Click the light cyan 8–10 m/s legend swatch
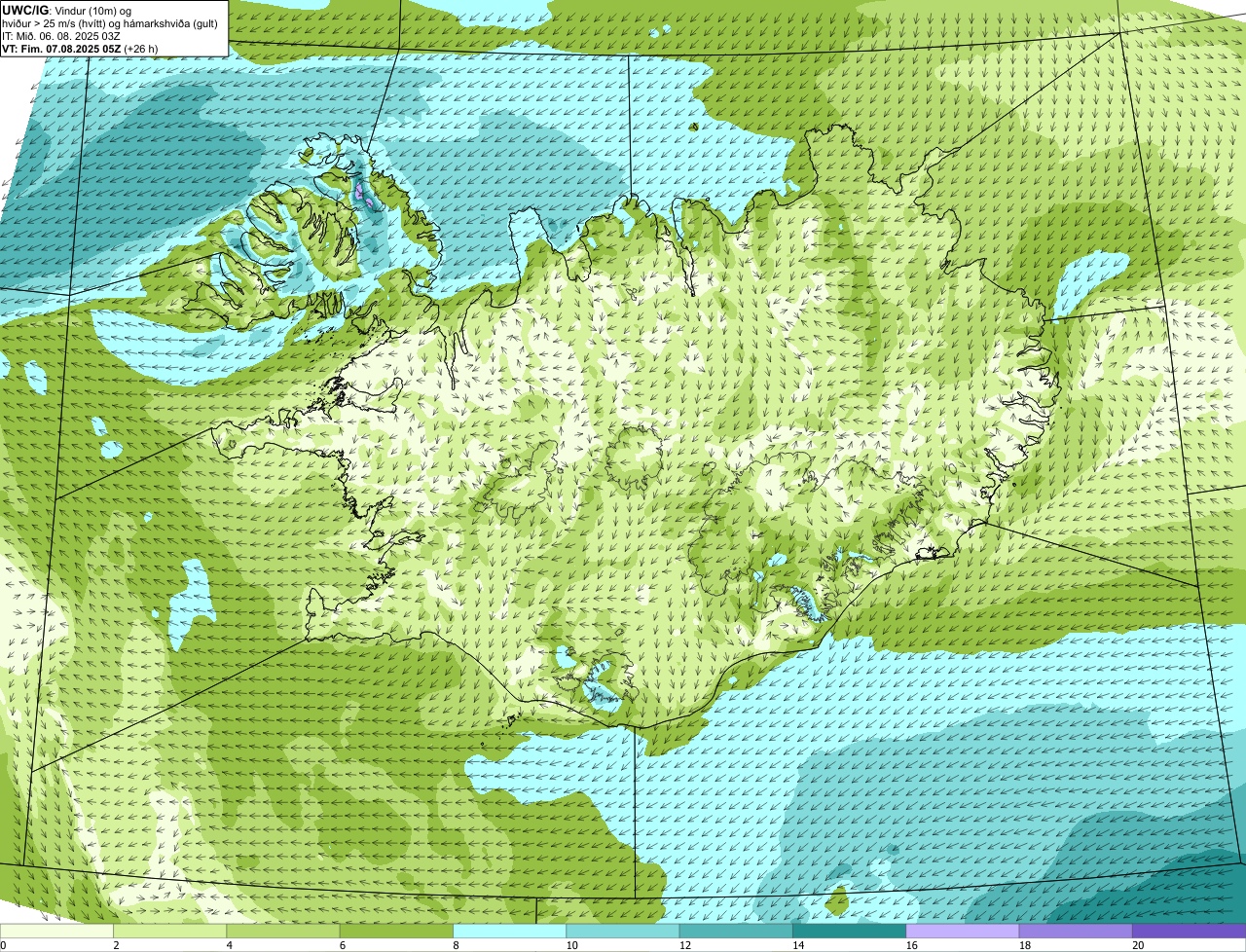This screenshot has width=1246, height=952. click(x=511, y=931)
